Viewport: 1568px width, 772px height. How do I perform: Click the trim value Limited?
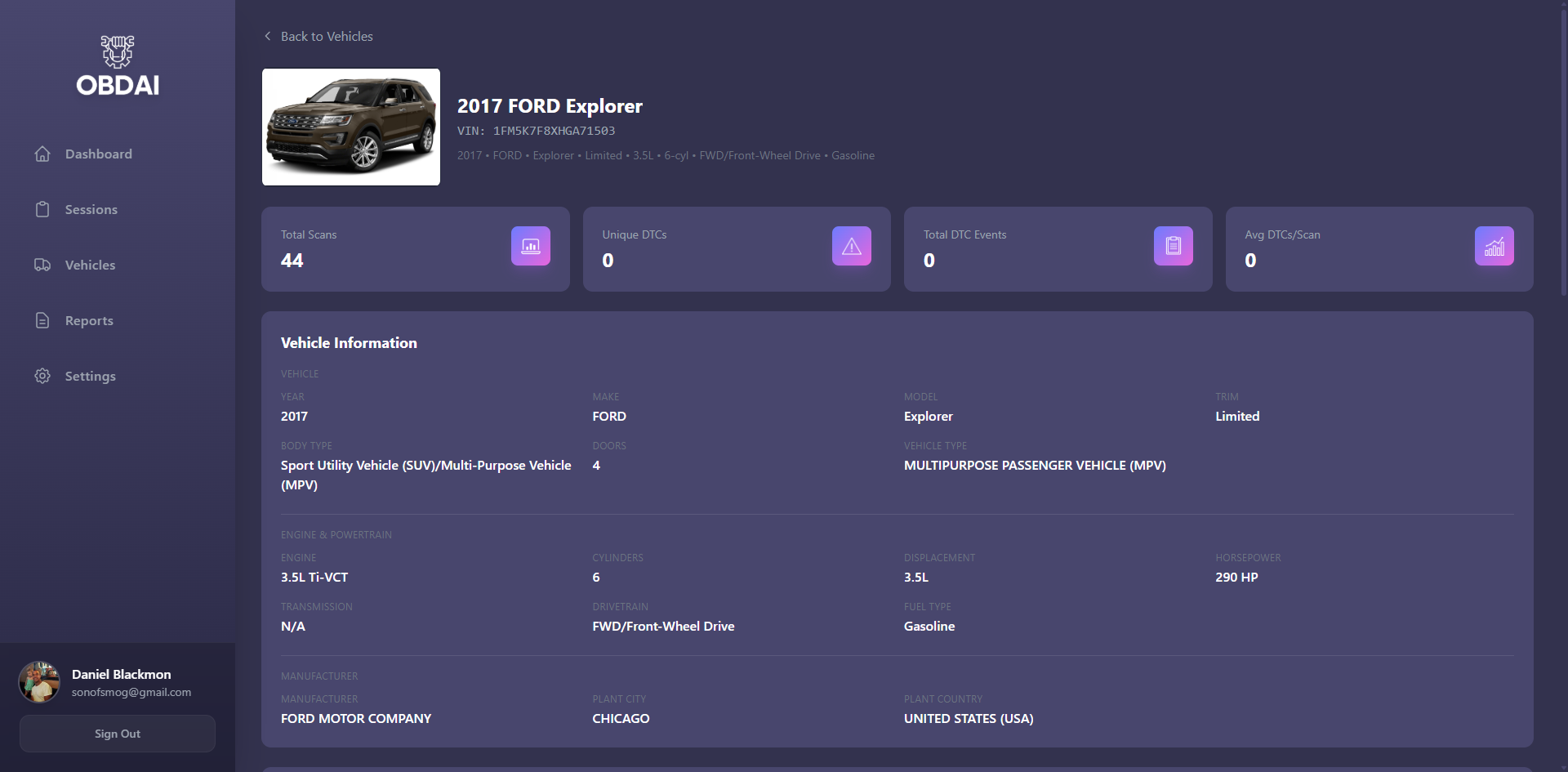tap(1237, 416)
